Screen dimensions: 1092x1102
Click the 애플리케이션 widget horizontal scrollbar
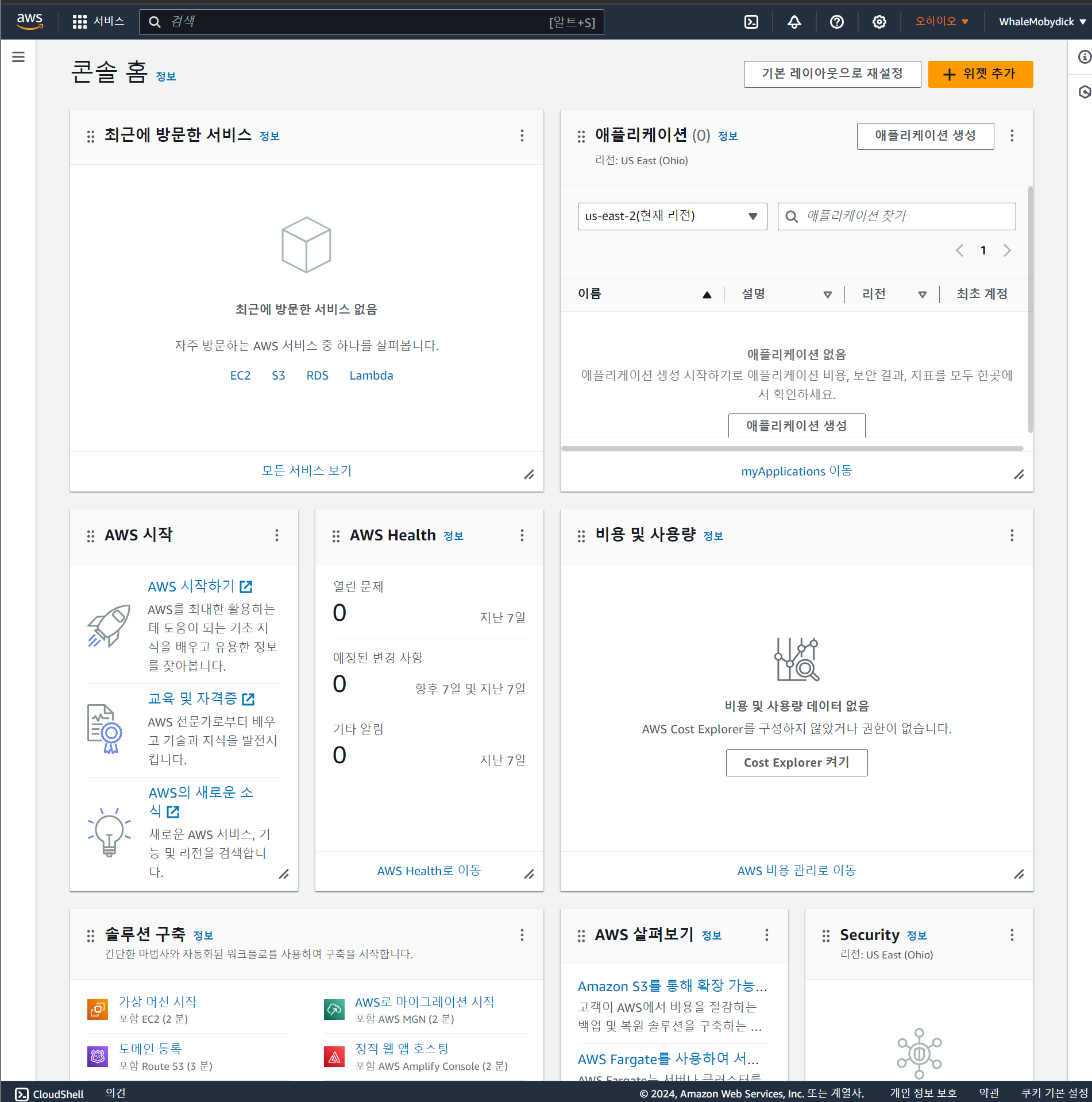click(793, 448)
